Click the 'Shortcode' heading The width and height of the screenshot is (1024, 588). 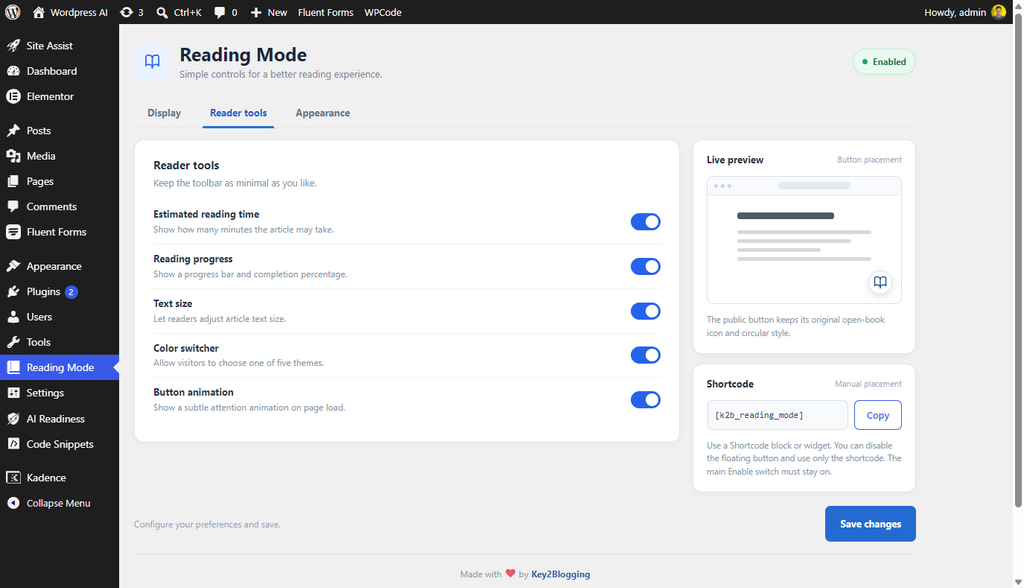(730, 384)
